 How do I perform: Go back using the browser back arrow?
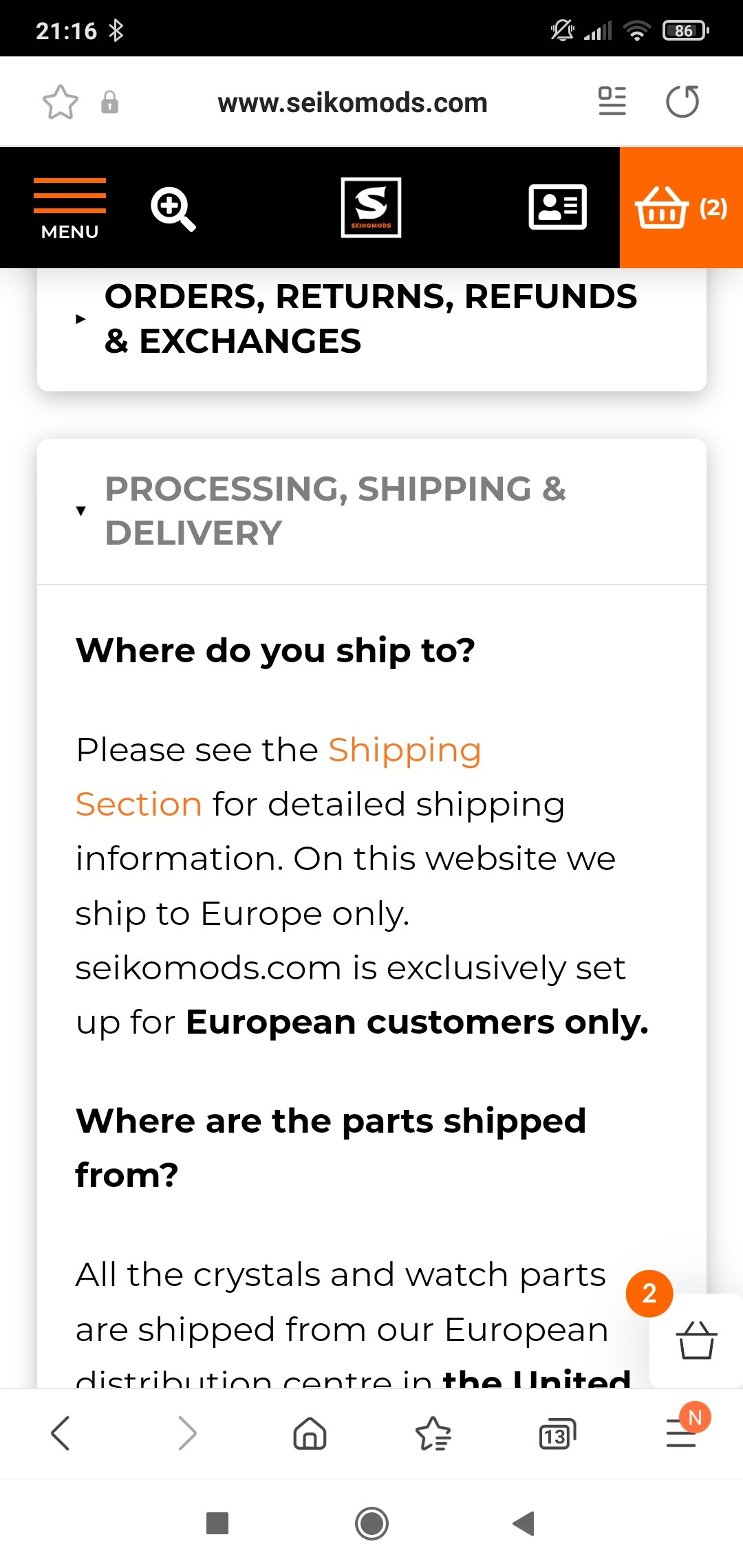click(61, 1434)
